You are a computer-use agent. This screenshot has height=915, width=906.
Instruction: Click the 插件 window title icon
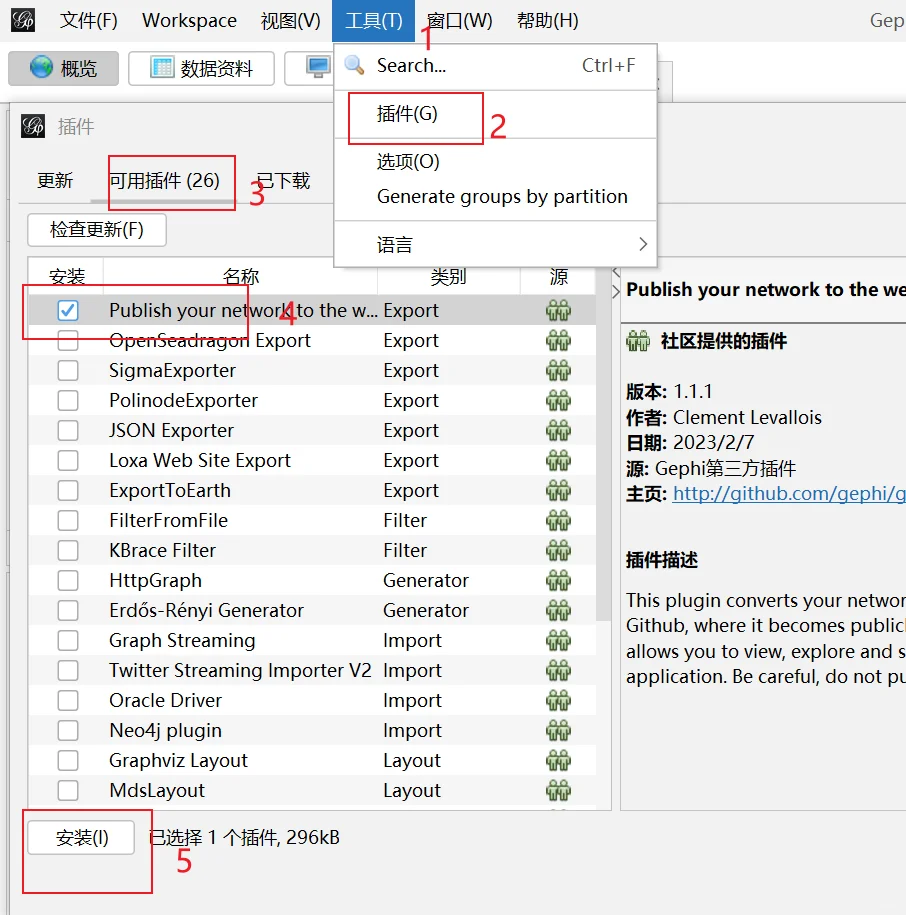[33, 126]
